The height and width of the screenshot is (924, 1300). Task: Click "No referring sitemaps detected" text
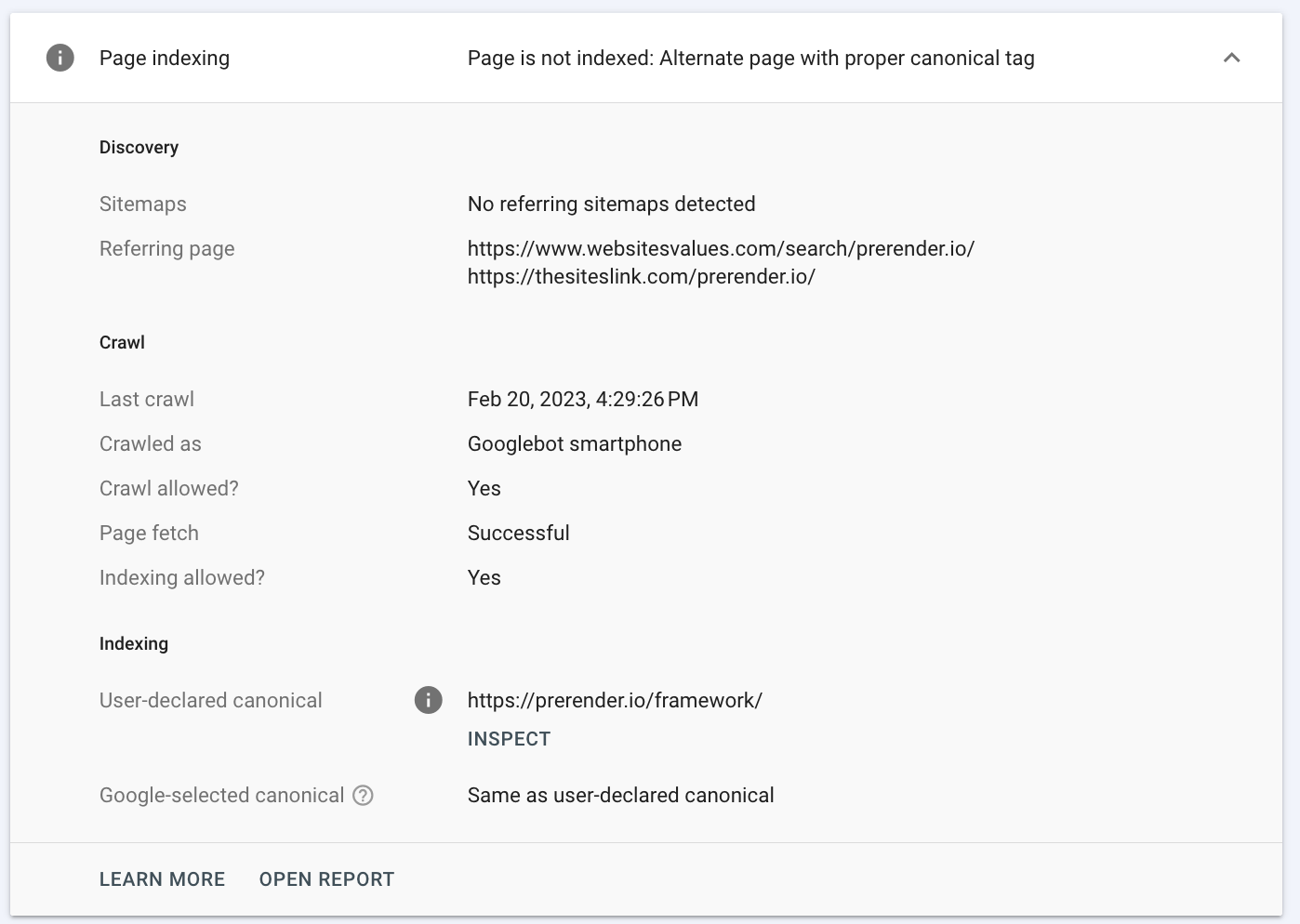[611, 205]
